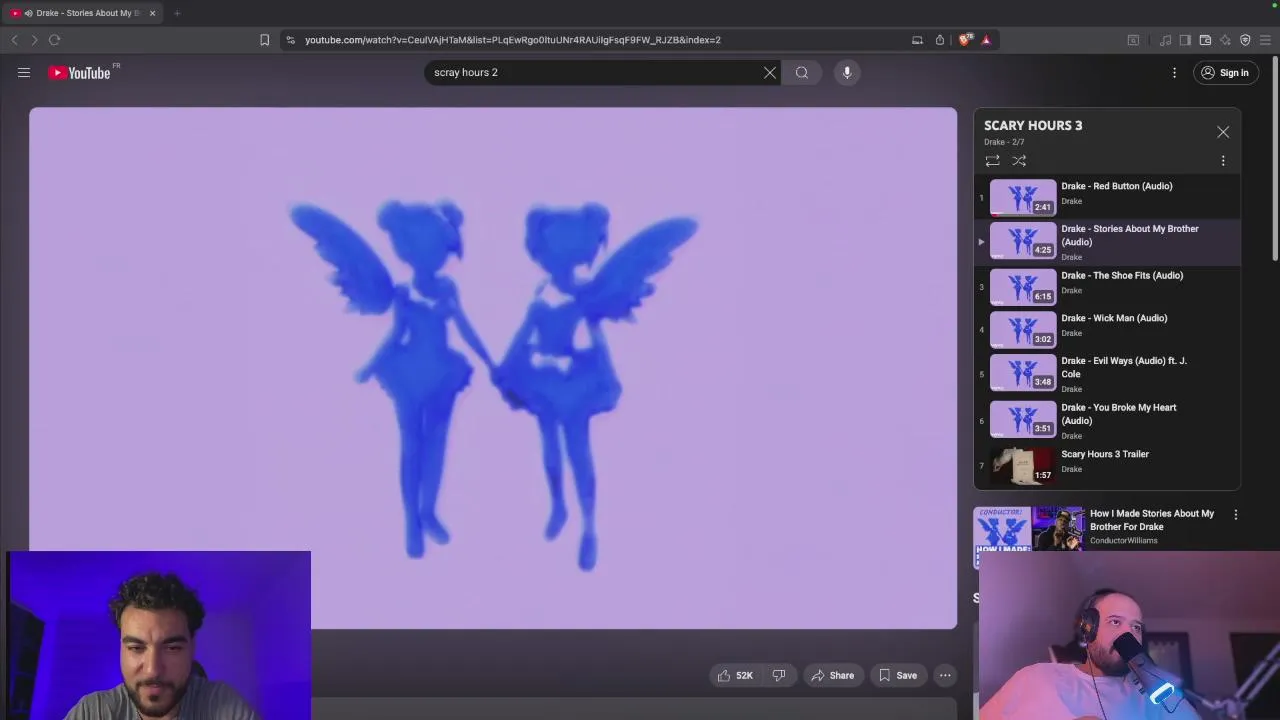
Task: Click the magnifier search button
Action: (x=802, y=72)
